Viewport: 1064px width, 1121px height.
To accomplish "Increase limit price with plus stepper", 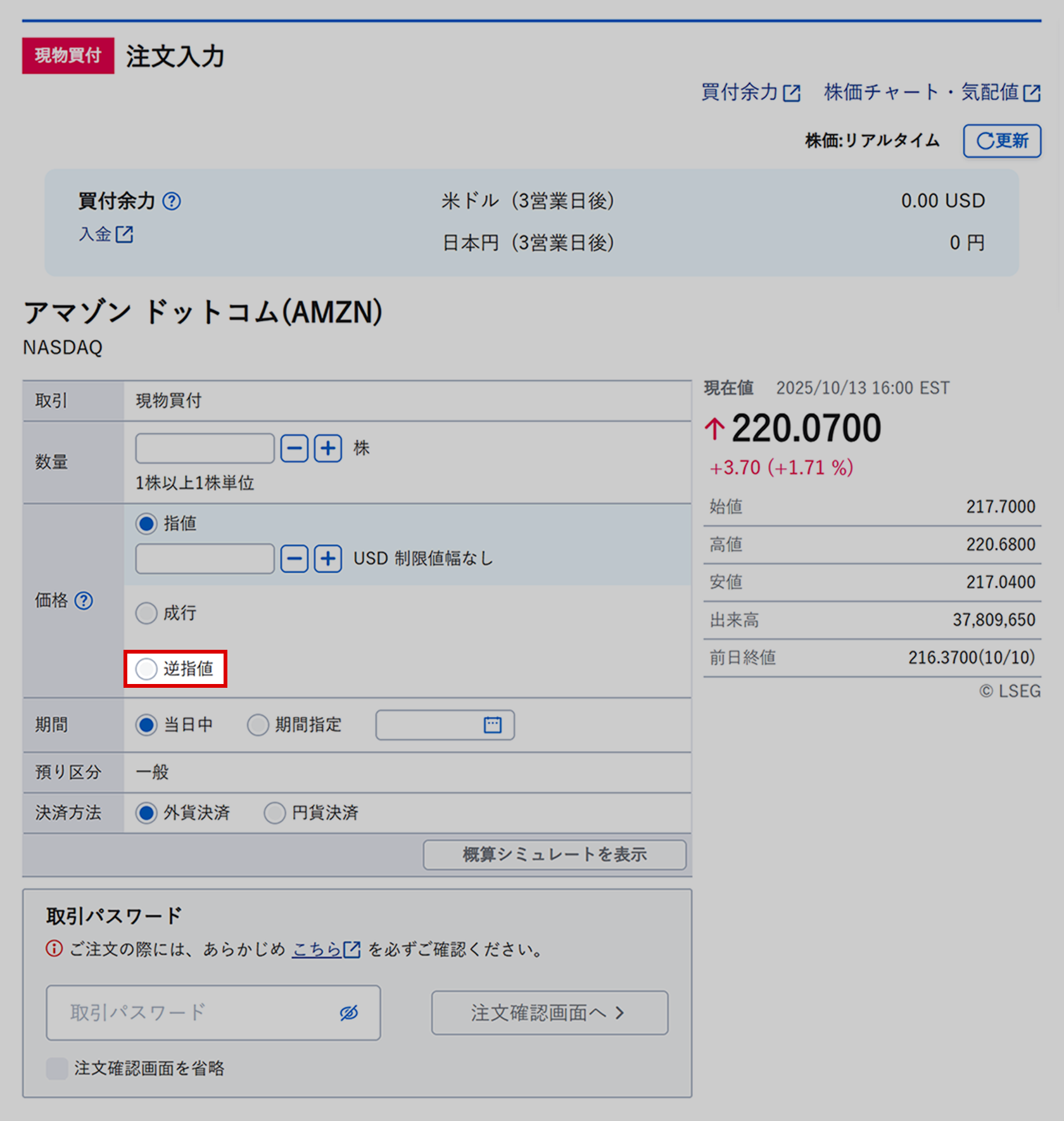I will pyautogui.click(x=327, y=559).
